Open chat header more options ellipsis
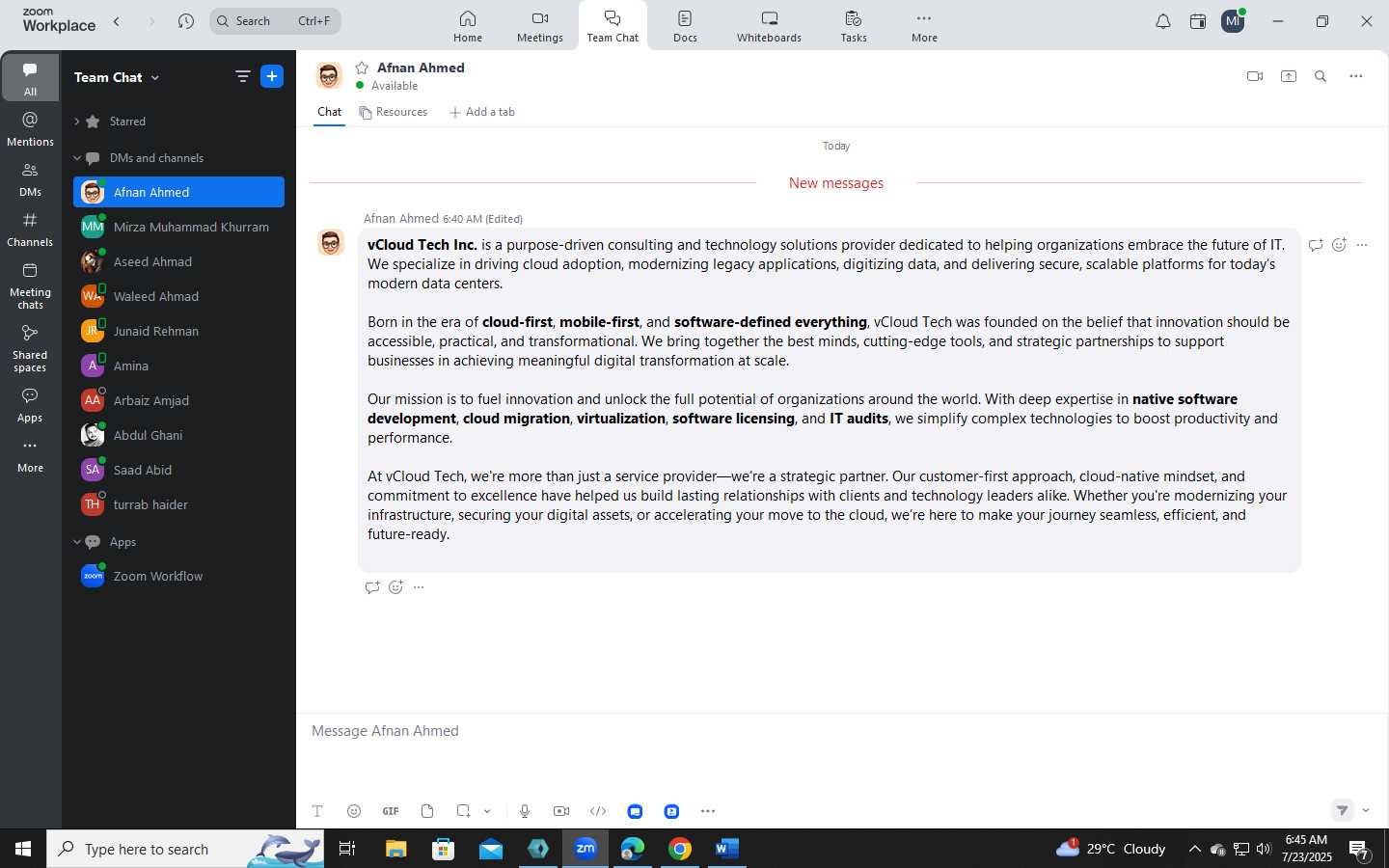The width and height of the screenshot is (1389, 868). tap(1356, 76)
